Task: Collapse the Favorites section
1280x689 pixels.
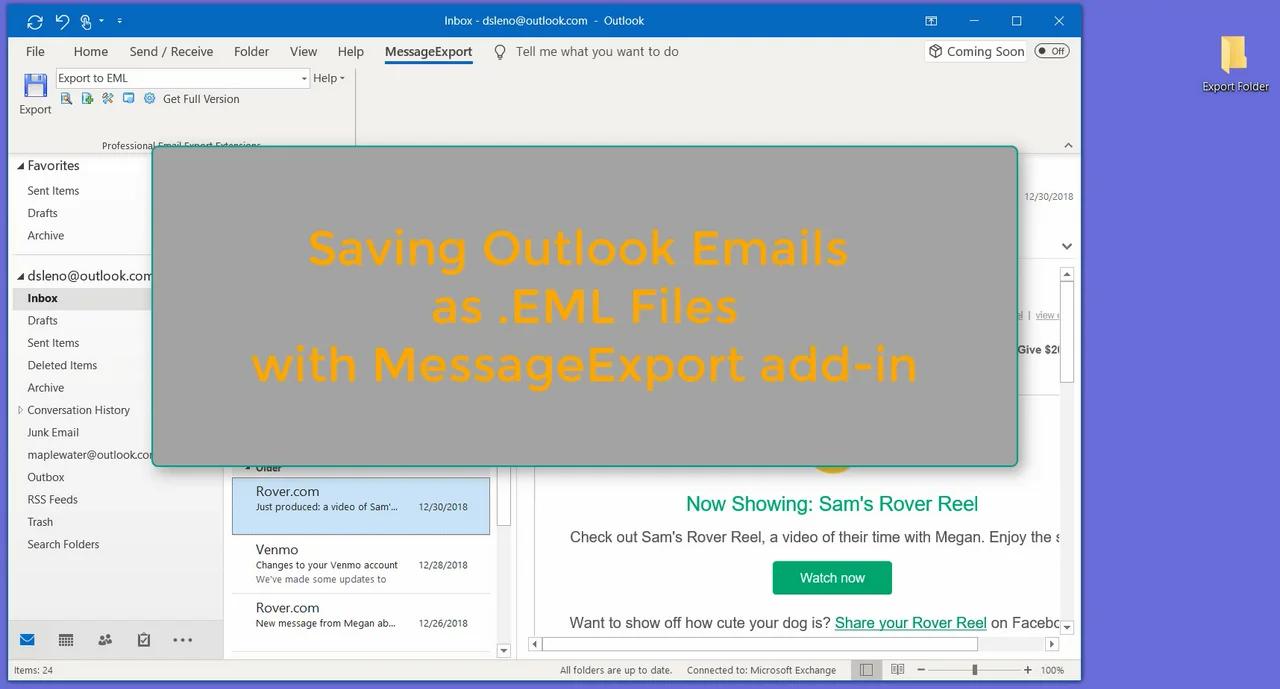Action: tap(20, 166)
